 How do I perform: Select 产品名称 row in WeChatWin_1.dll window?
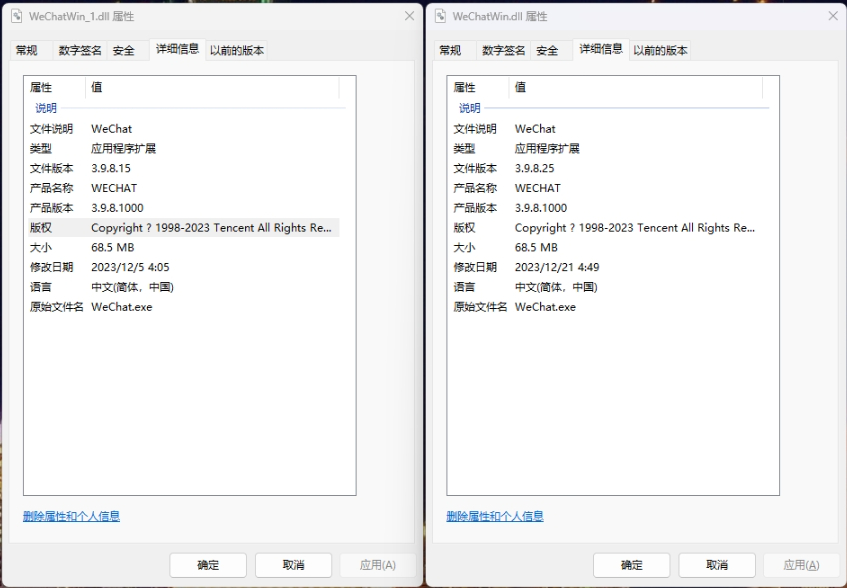pos(184,188)
